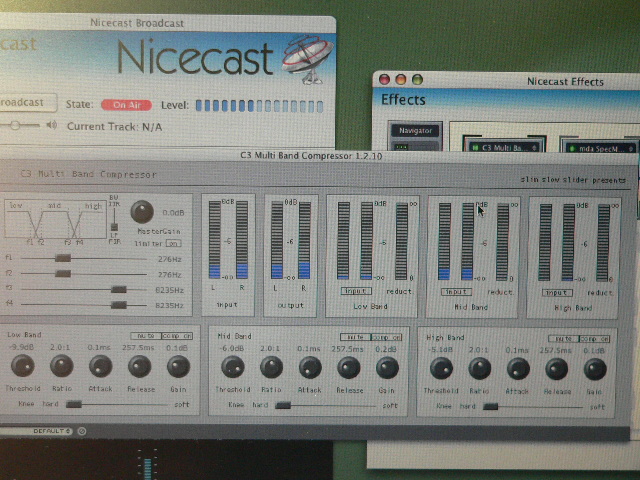
Task: Adjust the High Band Threshold knob
Action: tap(441, 369)
